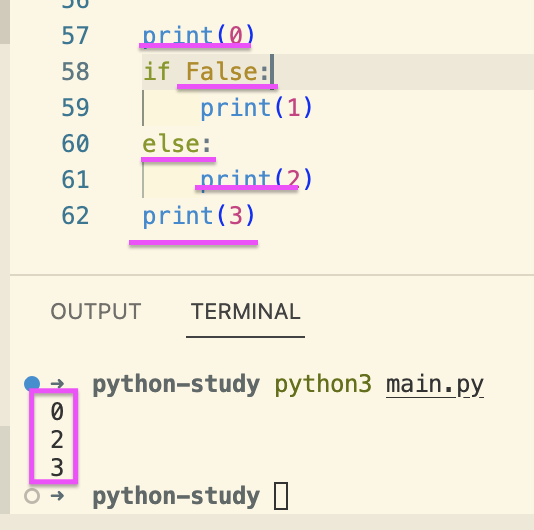Viewport: 534px width, 530px height.
Task: Click line number 61 in the gutter
Action: click(75, 180)
